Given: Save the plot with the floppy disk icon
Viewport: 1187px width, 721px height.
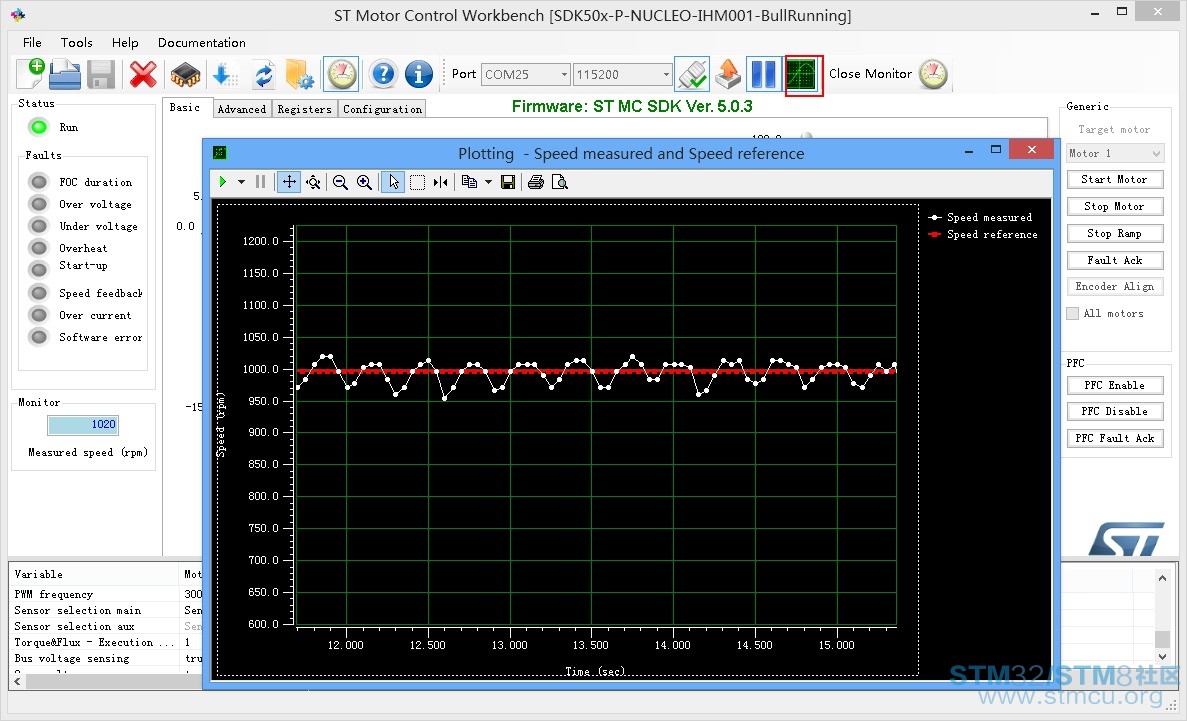Looking at the screenshot, I should 508,182.
